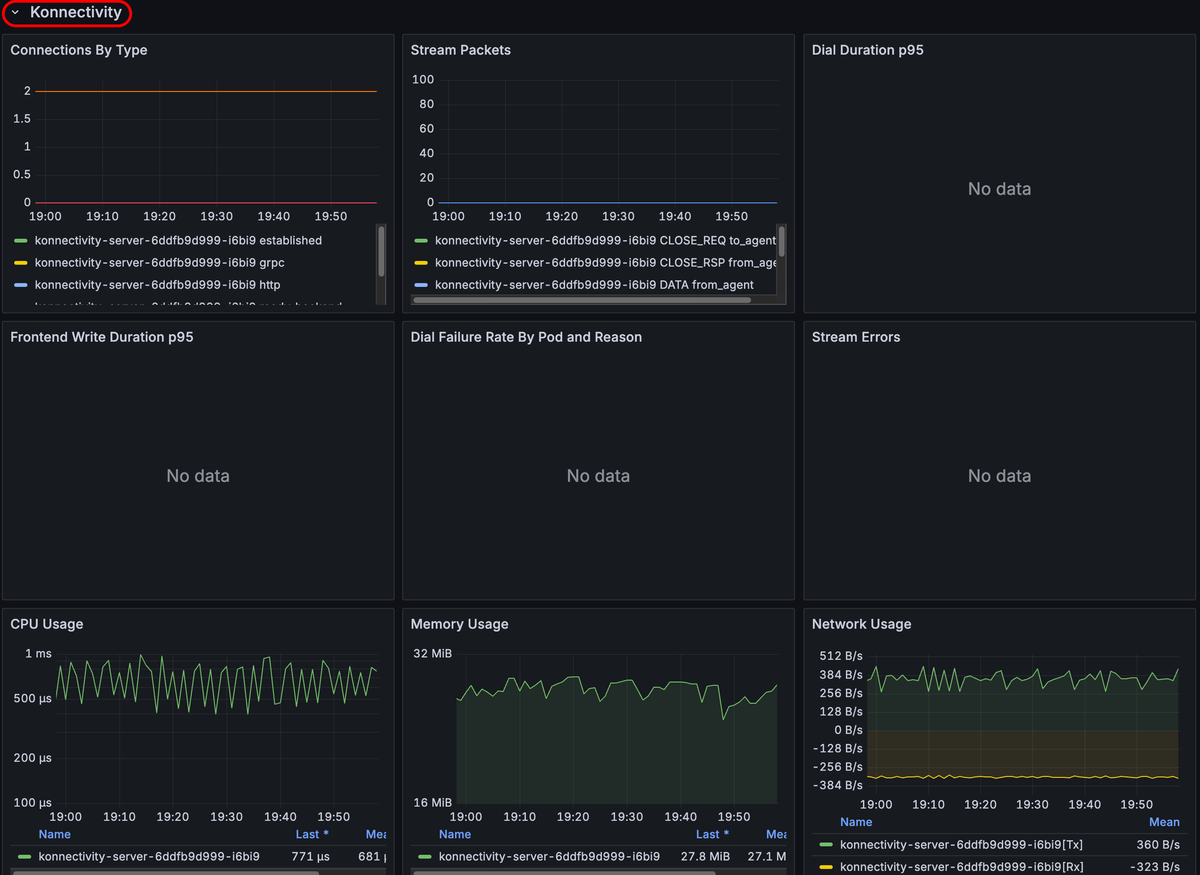Collapse the Konnectivity row chevron
Screen dimensions: 1200x875
coord(15,13)
